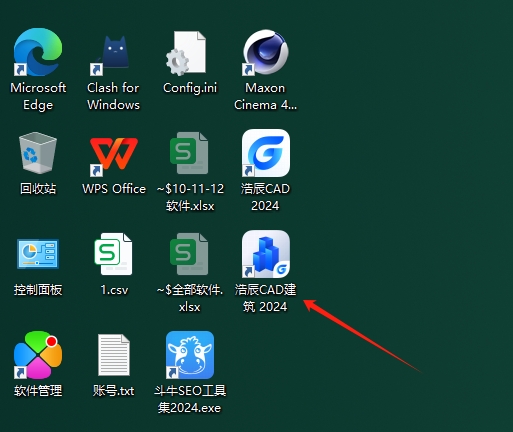The image size is (513, 432).
Task: Open Maxon Cinema 4D shortcut
Action: [265, 52]
